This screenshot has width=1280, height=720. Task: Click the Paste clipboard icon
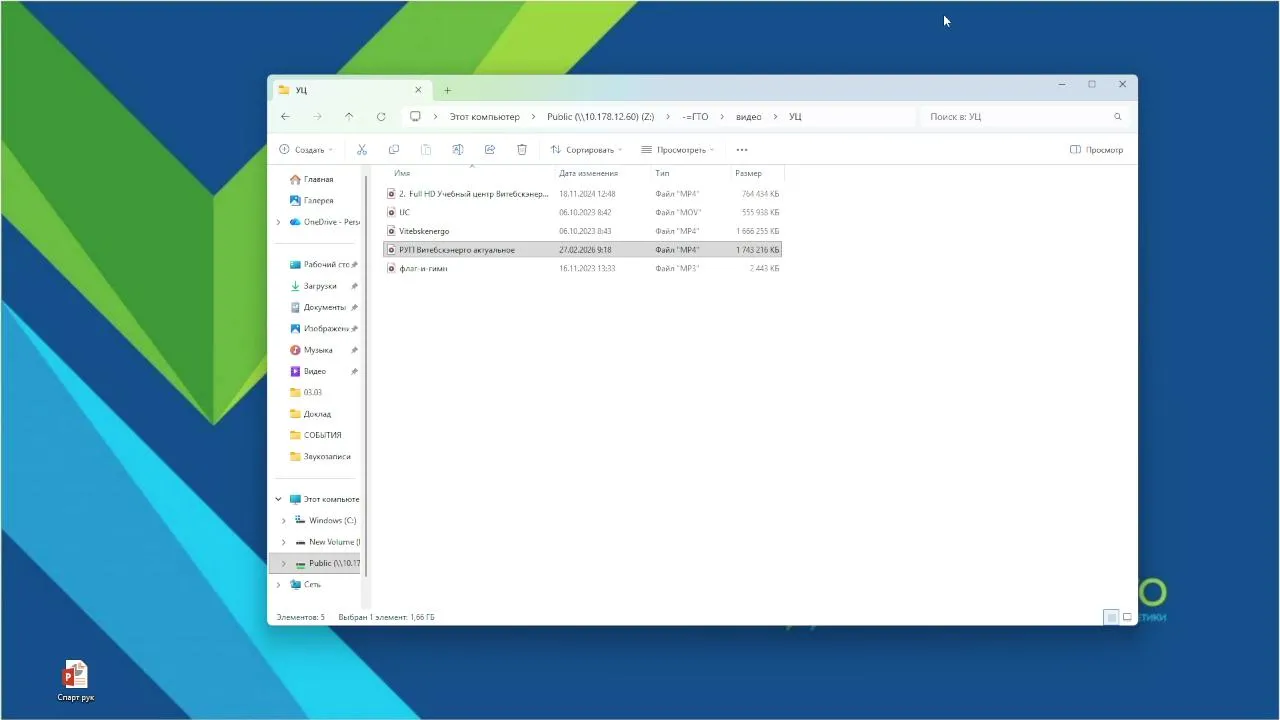426,150
